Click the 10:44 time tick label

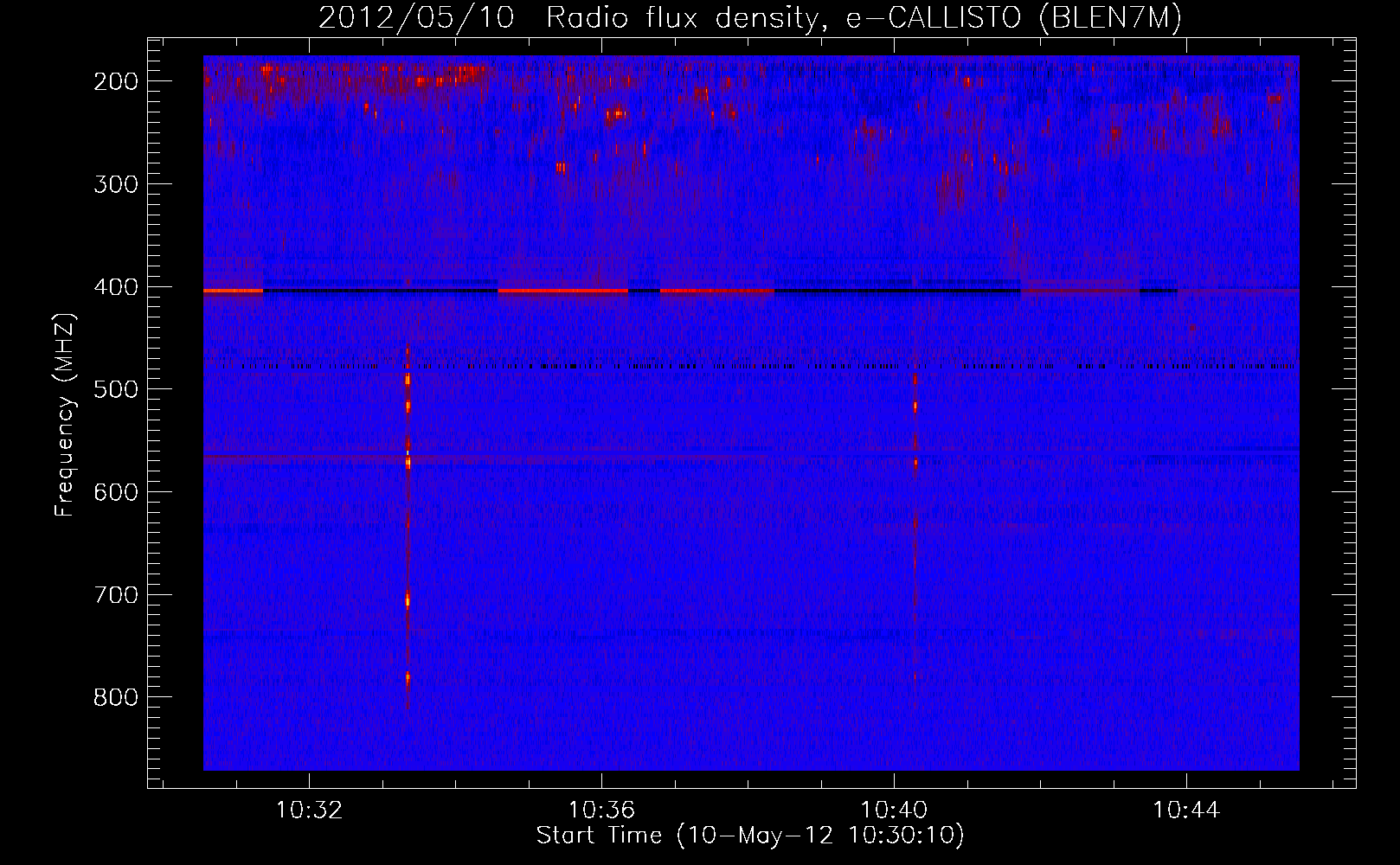(1186, 811)
